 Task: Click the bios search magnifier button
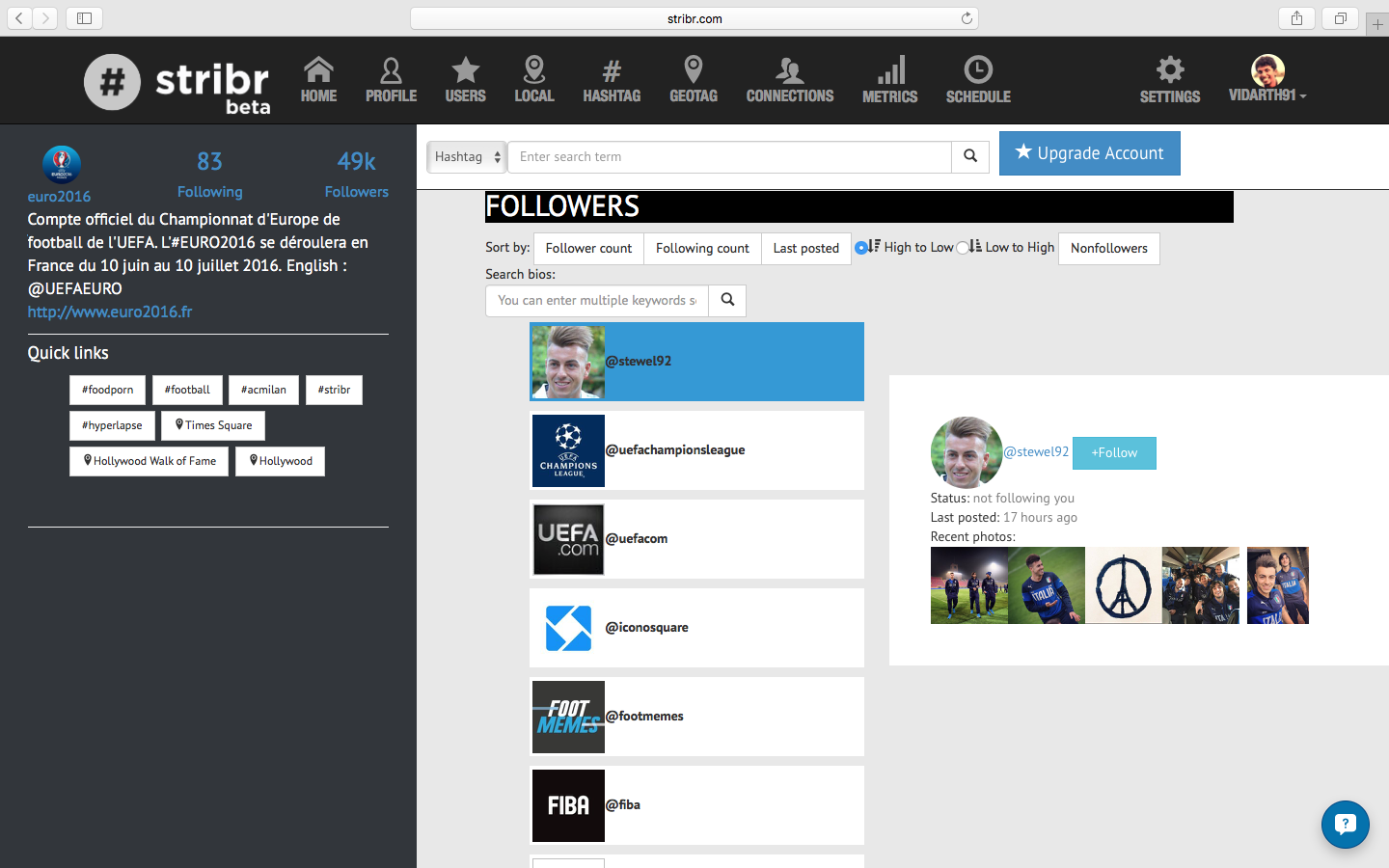pyautogui.click(x=727, y=300)
